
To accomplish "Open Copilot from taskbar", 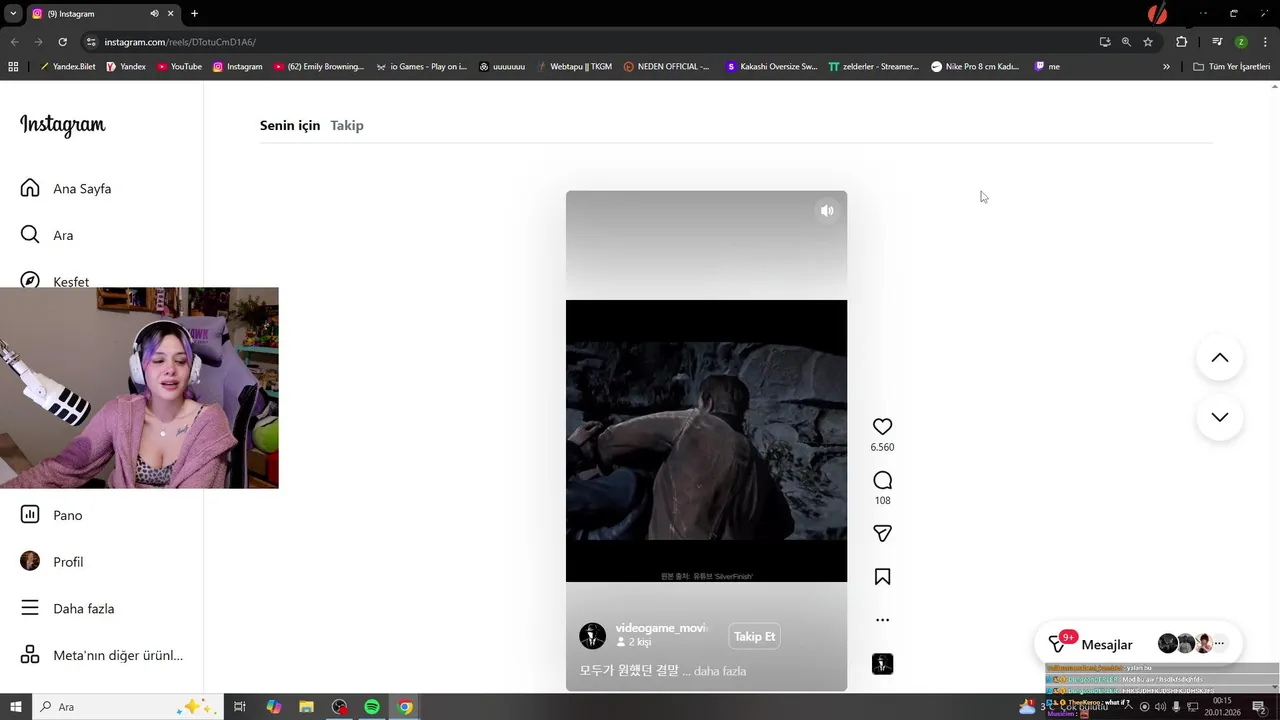I will (273, 707).
